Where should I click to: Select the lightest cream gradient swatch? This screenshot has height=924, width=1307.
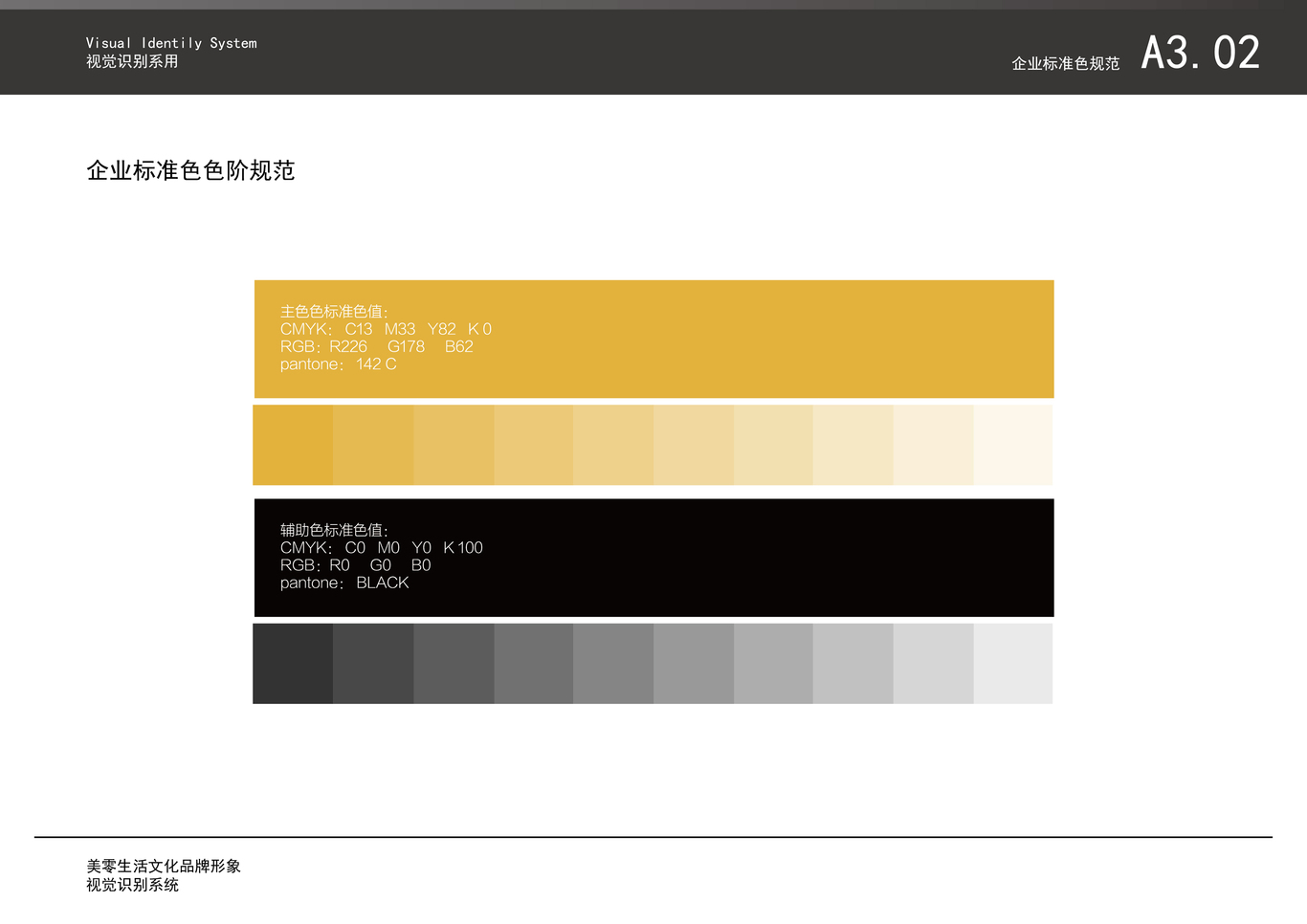(x=1013, y=445)
